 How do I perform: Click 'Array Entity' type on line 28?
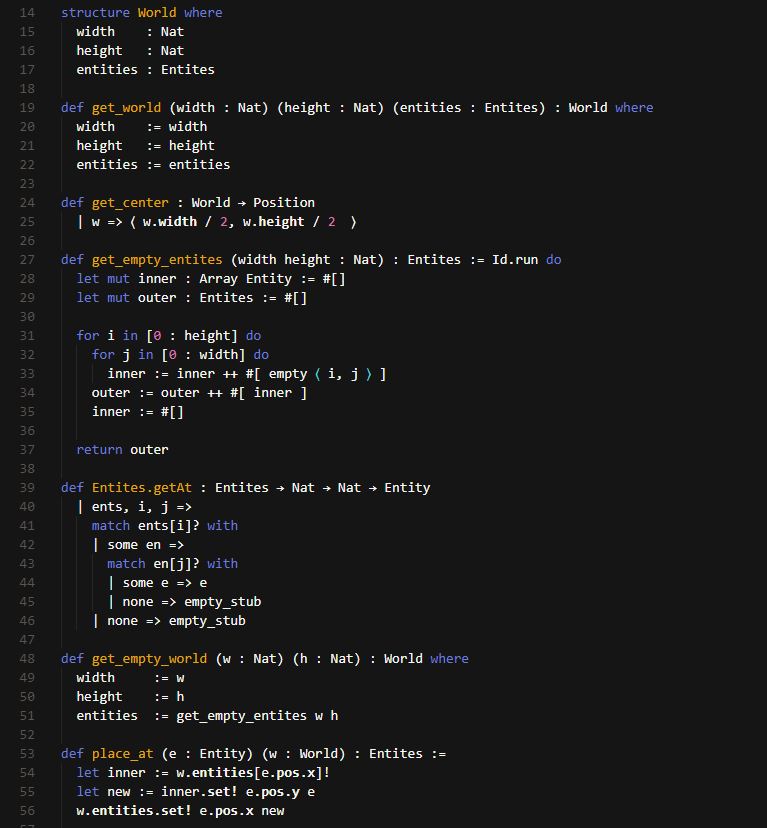[245, 279]
